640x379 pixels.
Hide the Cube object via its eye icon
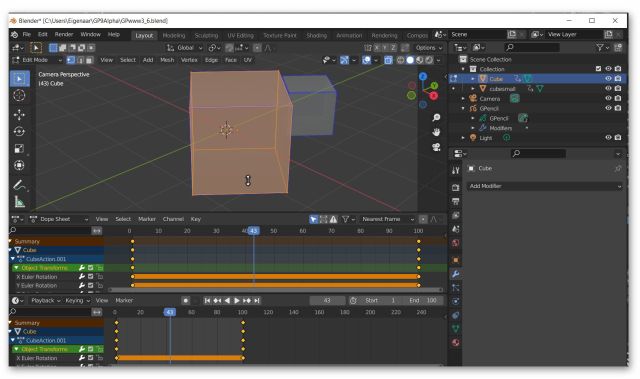click(608, 79)
